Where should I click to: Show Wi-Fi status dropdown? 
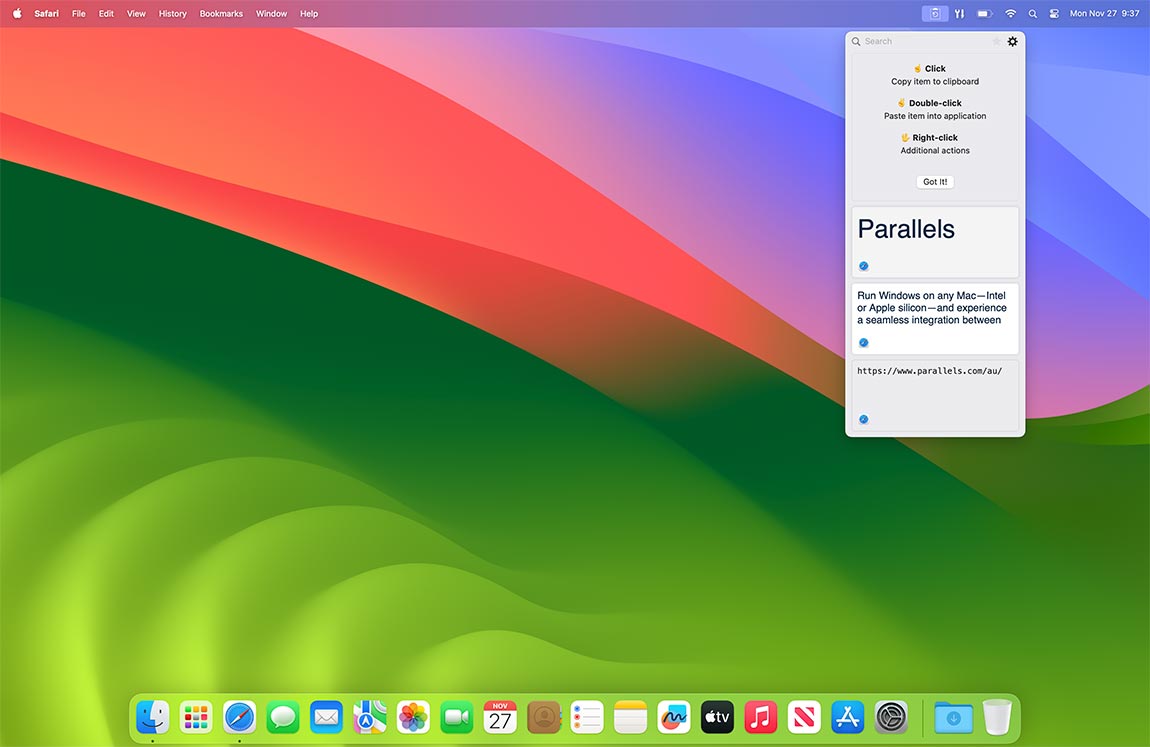pyautogui.click(x=1010, y=14)
